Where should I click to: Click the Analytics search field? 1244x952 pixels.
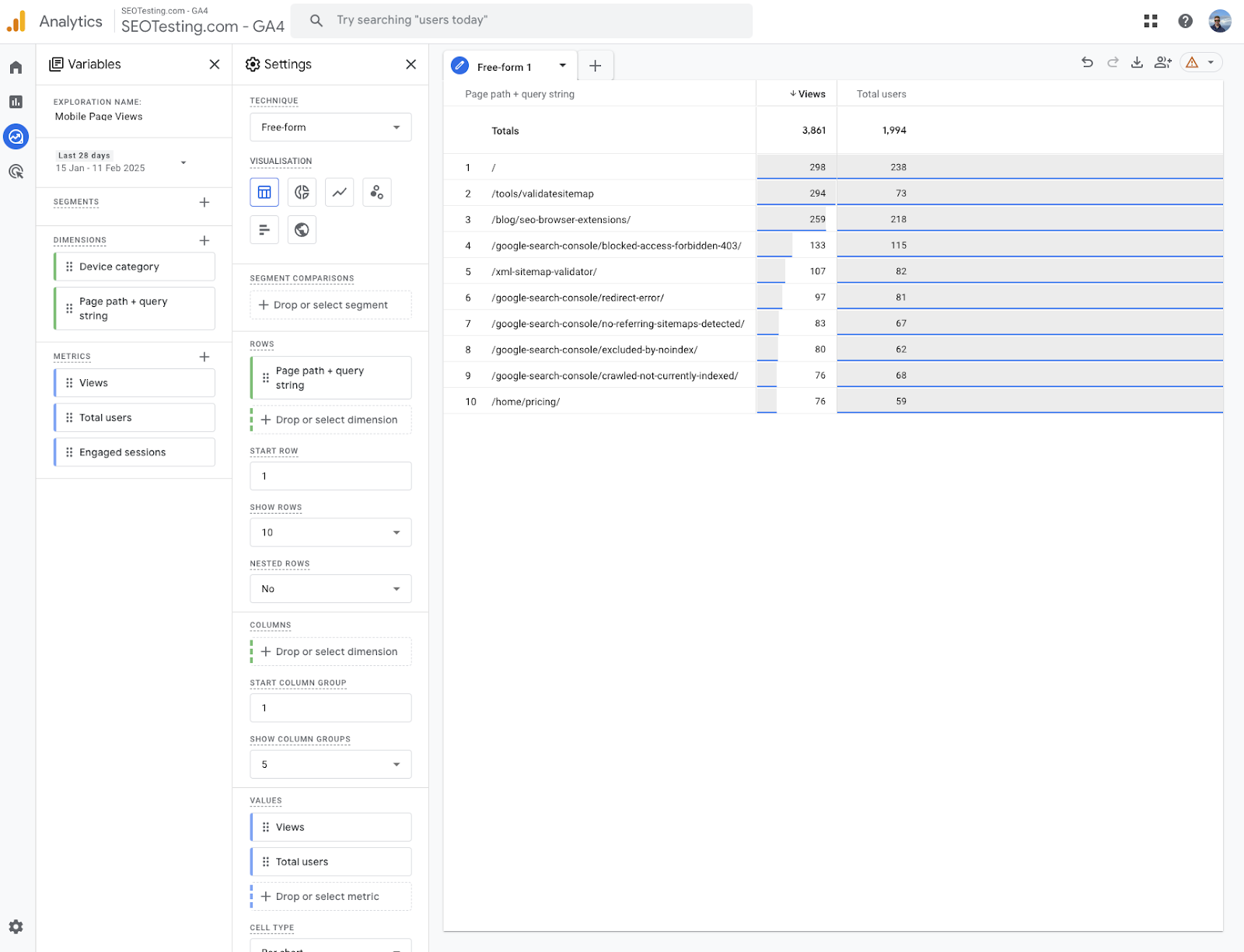point(521,20)
